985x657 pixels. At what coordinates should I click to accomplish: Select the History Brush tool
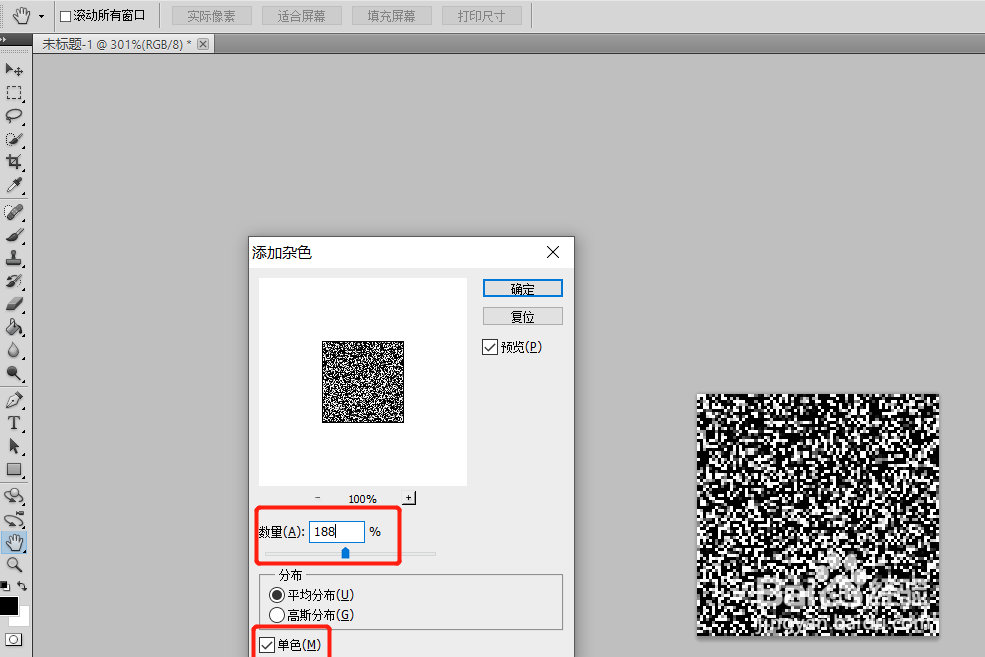click(x=14, y=281)
